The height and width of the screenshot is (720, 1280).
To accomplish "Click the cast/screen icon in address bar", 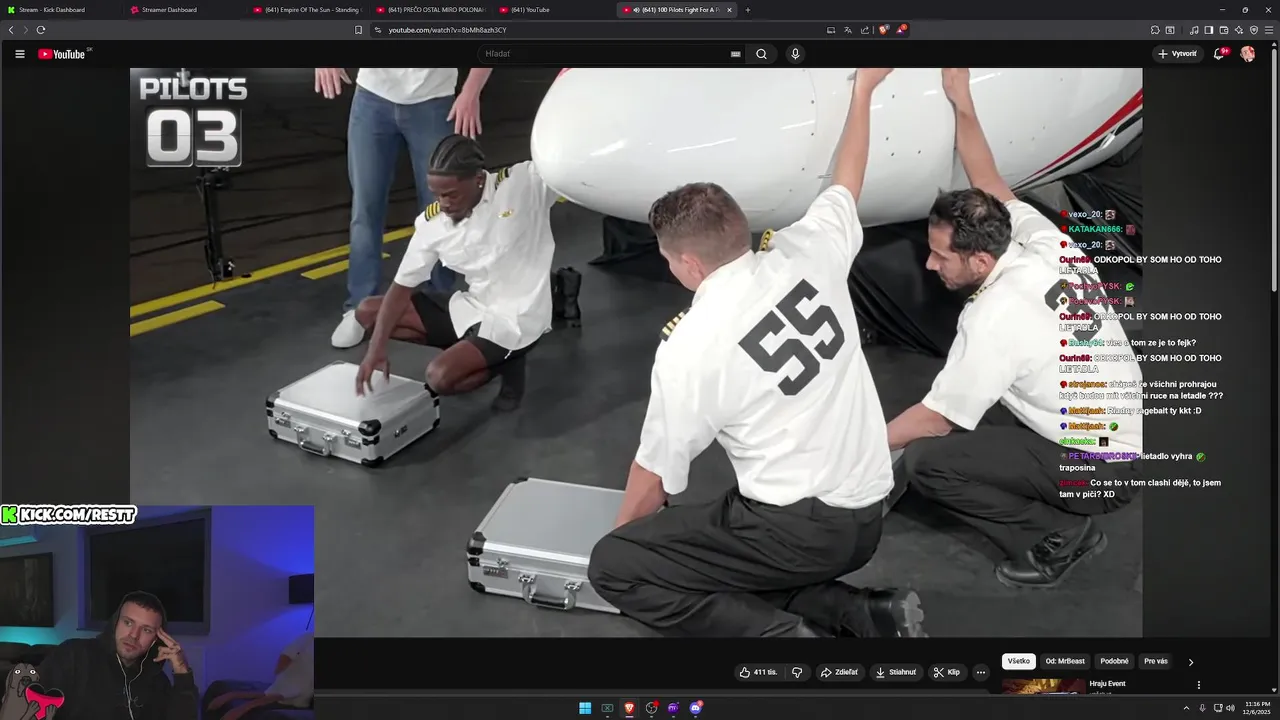I will [x=831, y=30].
